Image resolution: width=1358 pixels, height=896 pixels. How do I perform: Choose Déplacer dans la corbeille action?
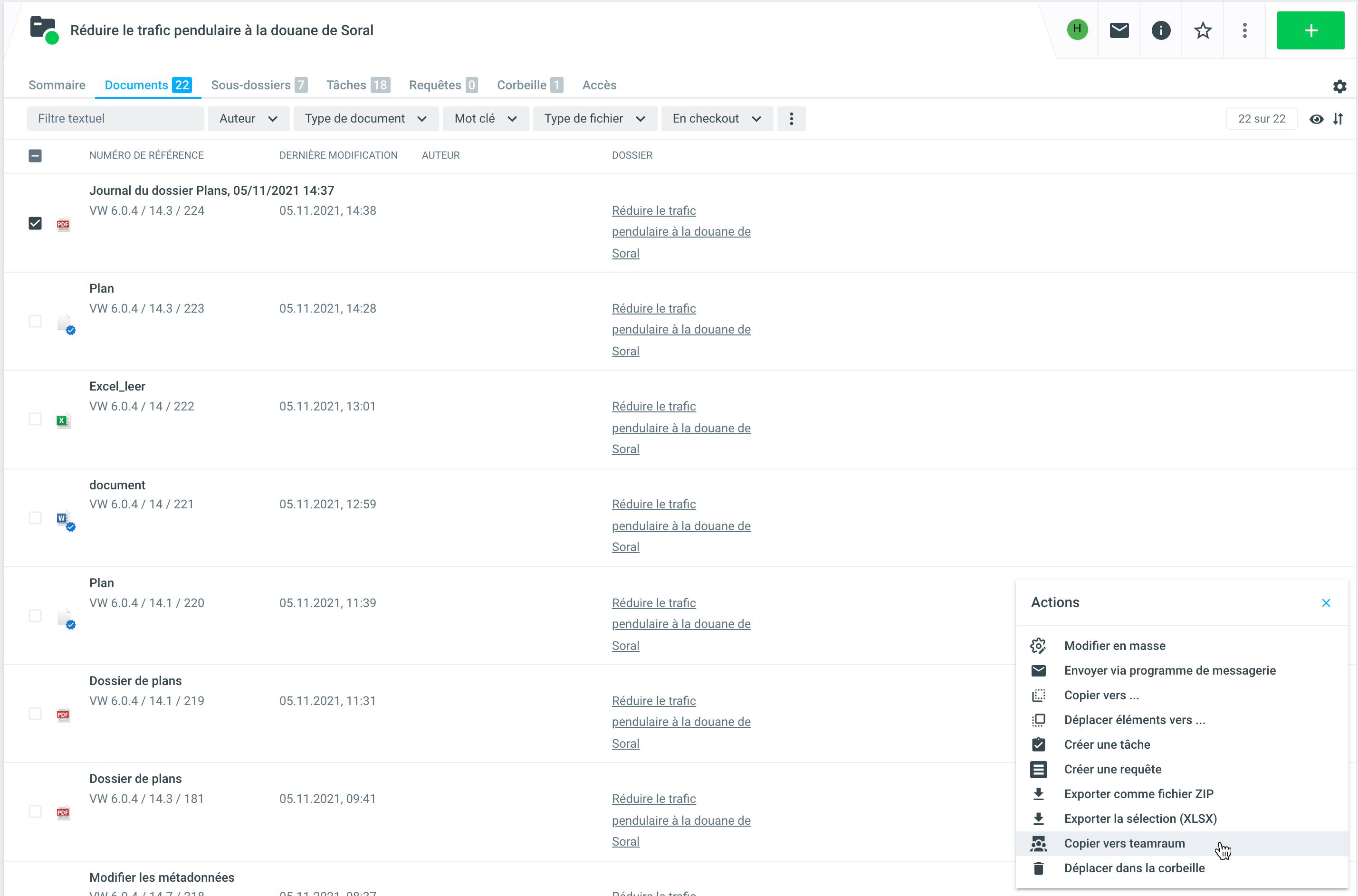click(1134, 868)
